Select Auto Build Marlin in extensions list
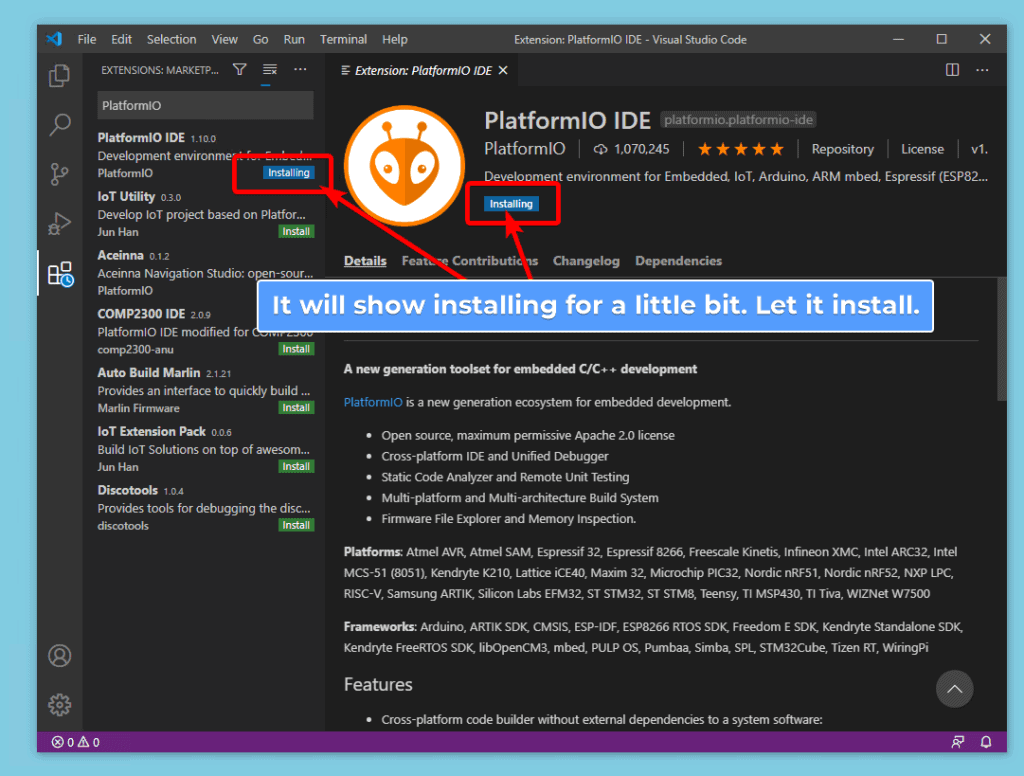Viewport: 1024px width, 776px height. 205,391
